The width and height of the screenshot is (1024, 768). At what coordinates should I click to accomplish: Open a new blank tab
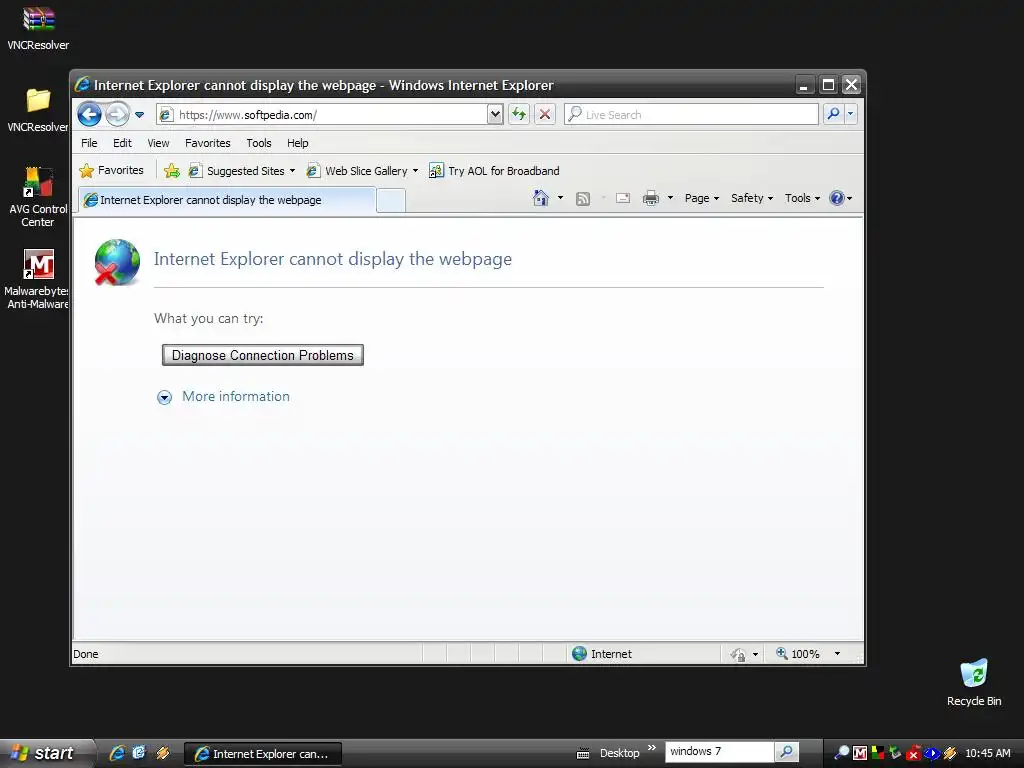(x=391, y=200)
